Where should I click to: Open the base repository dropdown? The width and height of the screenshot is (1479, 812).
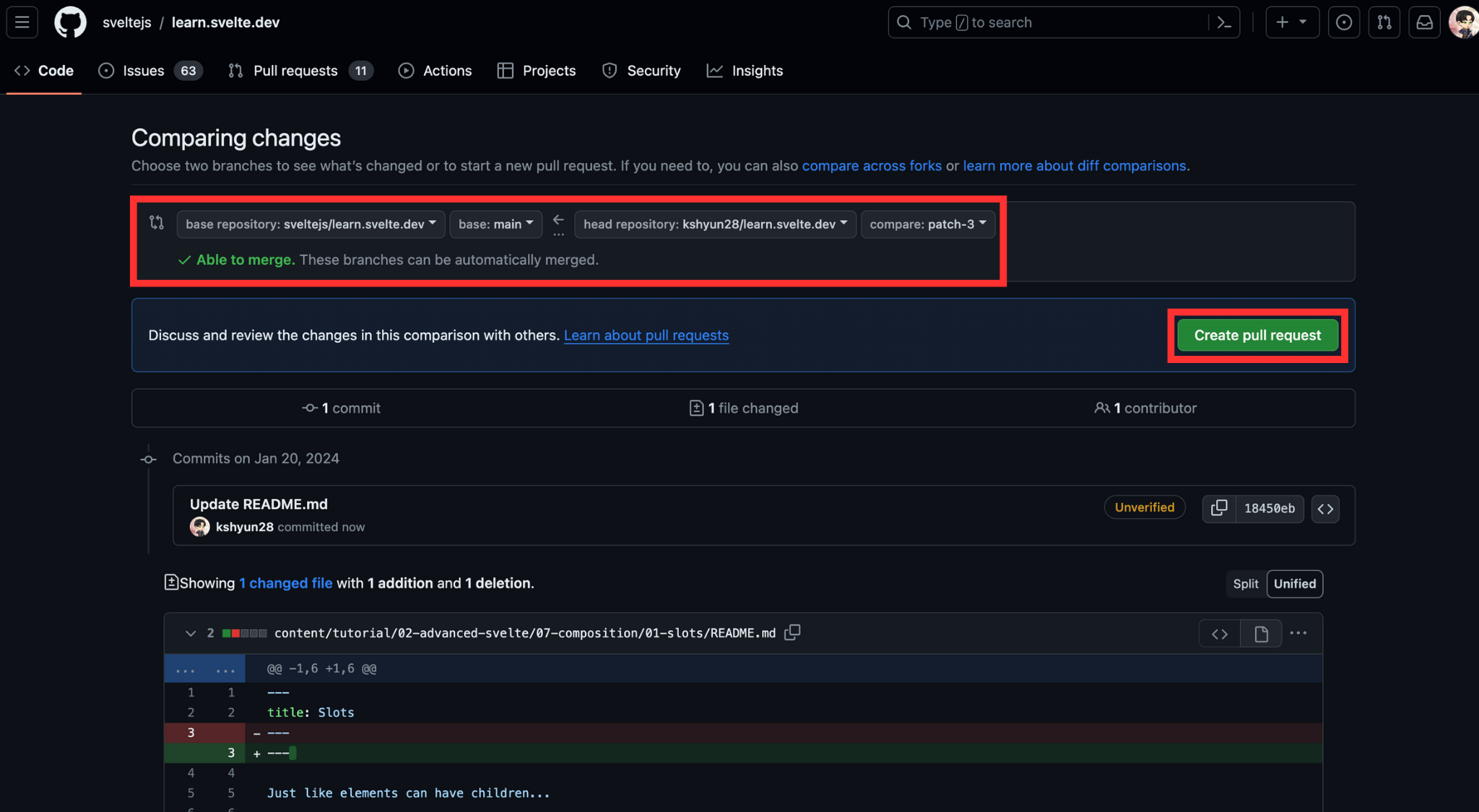(310, 224)
